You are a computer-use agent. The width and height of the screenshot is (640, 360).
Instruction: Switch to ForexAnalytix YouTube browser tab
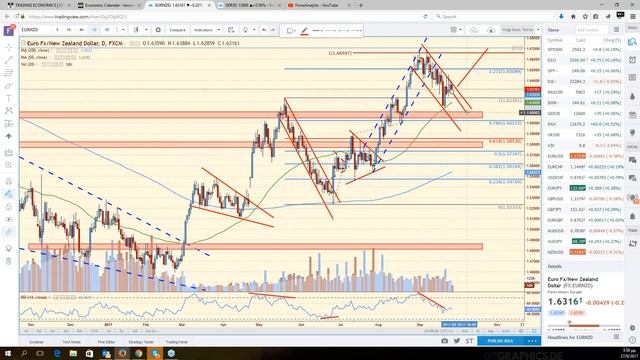point(317,5)
